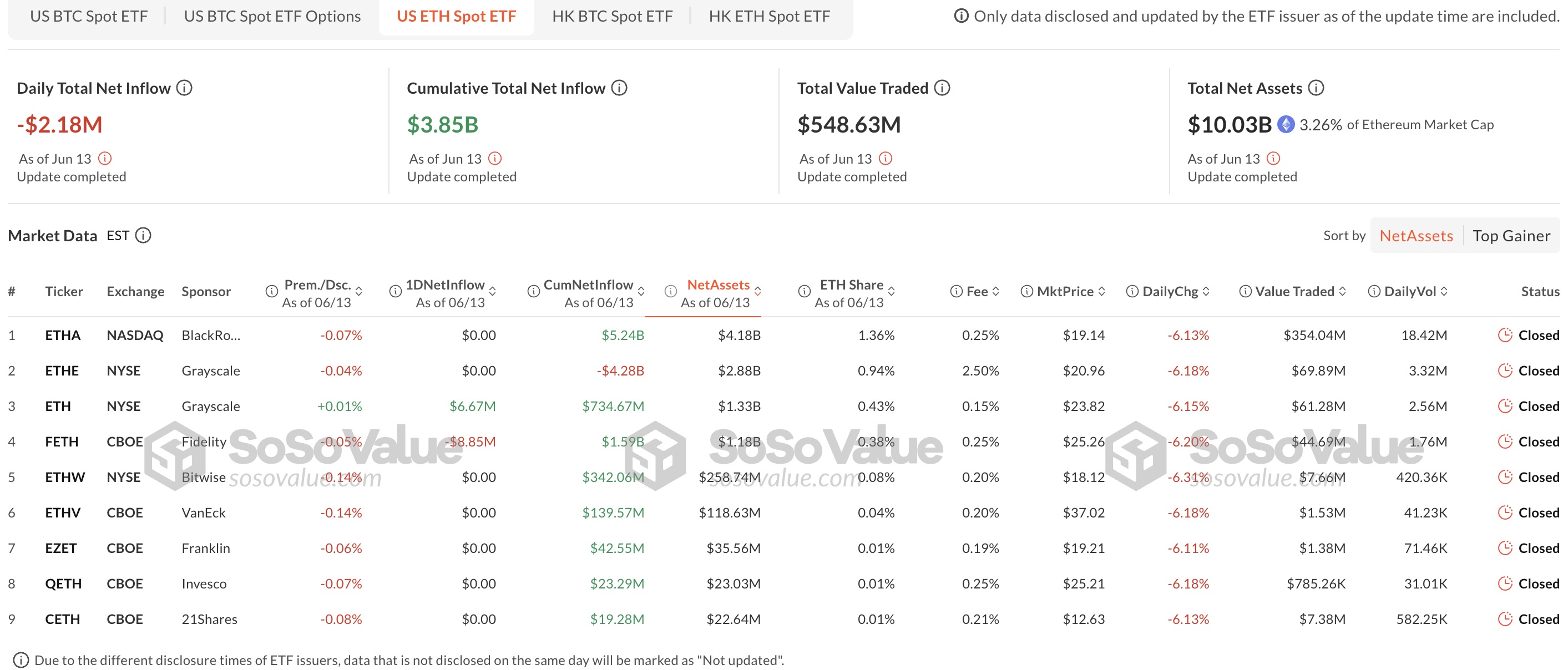This screenshot has height=670, width=1568.
Task: Click the DailyVol column header label
Action: 1410,292
